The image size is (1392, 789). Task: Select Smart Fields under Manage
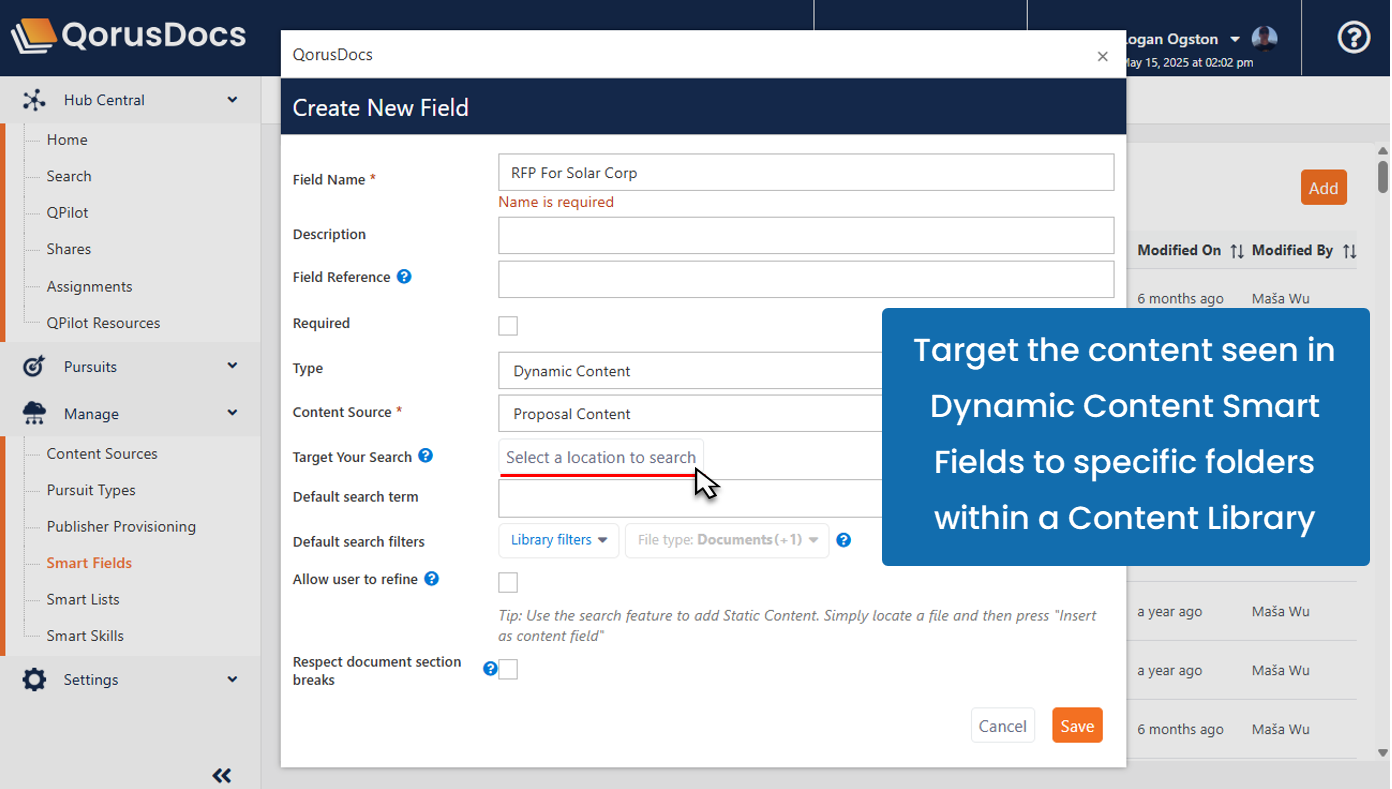[89, 563]
